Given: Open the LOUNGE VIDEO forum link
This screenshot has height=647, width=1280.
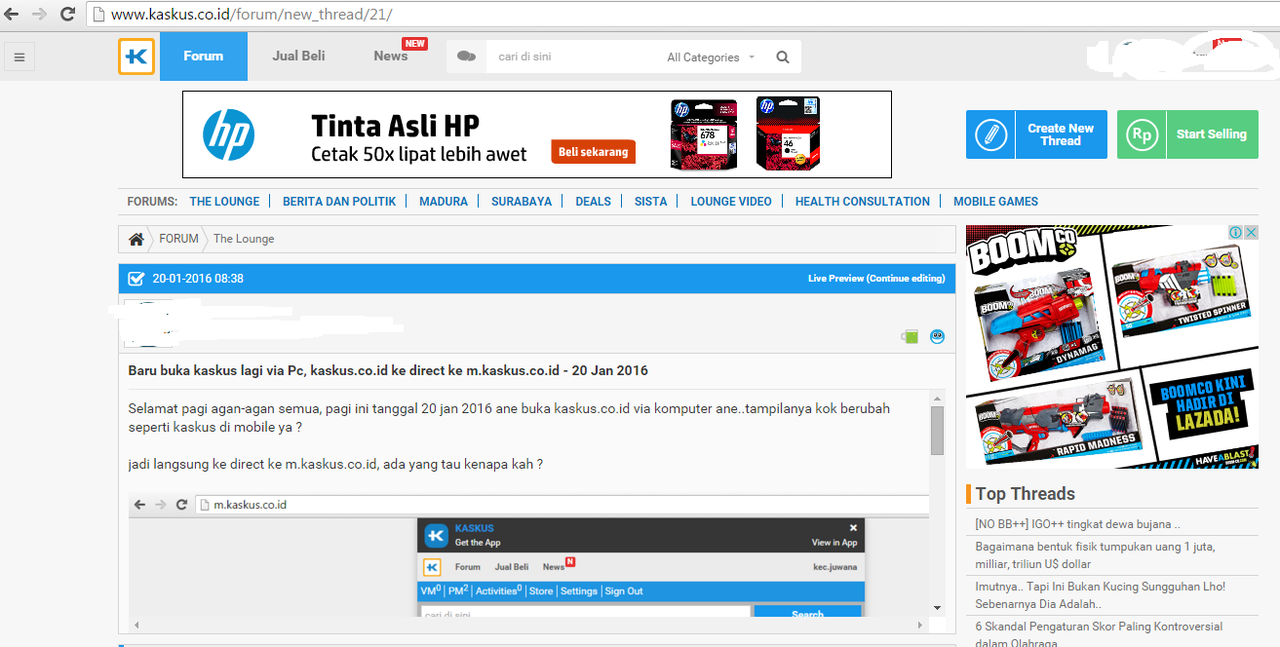Looking at the screenshot, I should click(731, 201).
